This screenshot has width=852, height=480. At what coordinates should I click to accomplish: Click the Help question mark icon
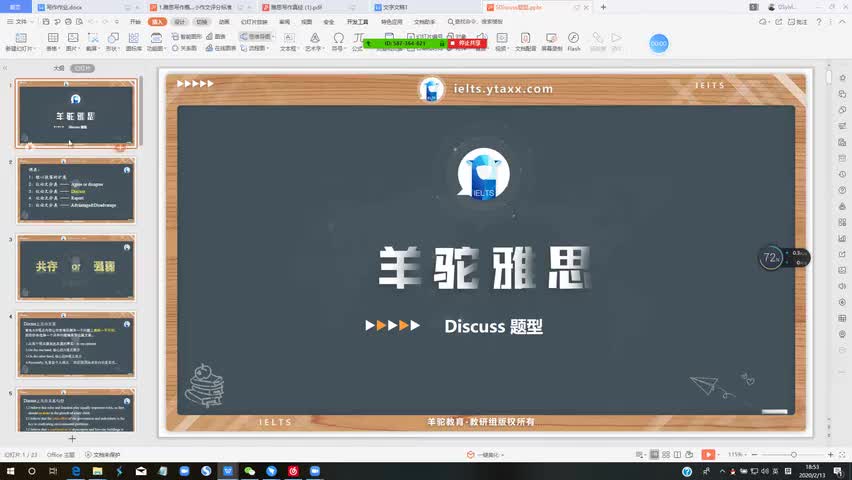coord(819,22)
